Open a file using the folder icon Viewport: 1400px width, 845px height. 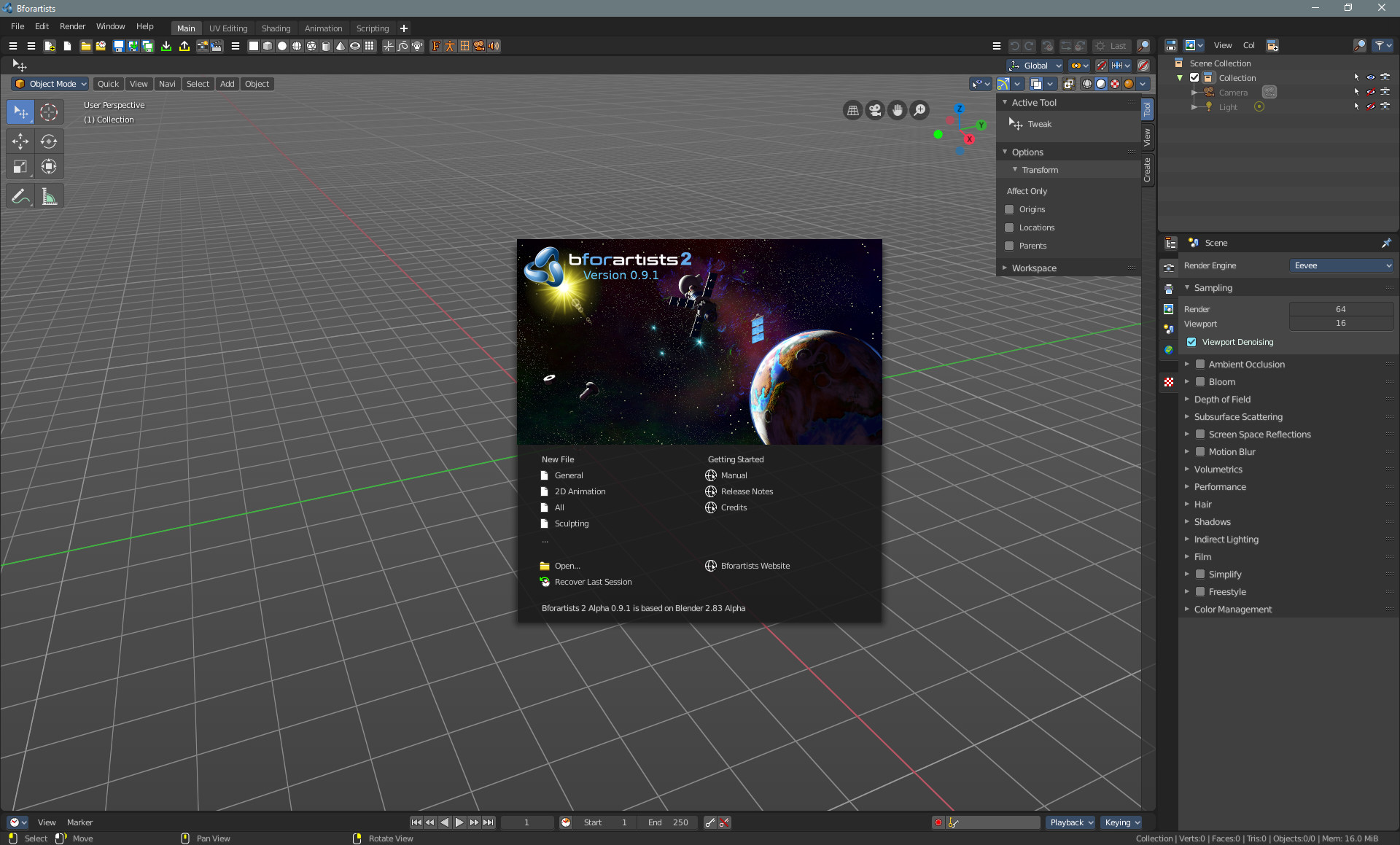coord(85,45)
